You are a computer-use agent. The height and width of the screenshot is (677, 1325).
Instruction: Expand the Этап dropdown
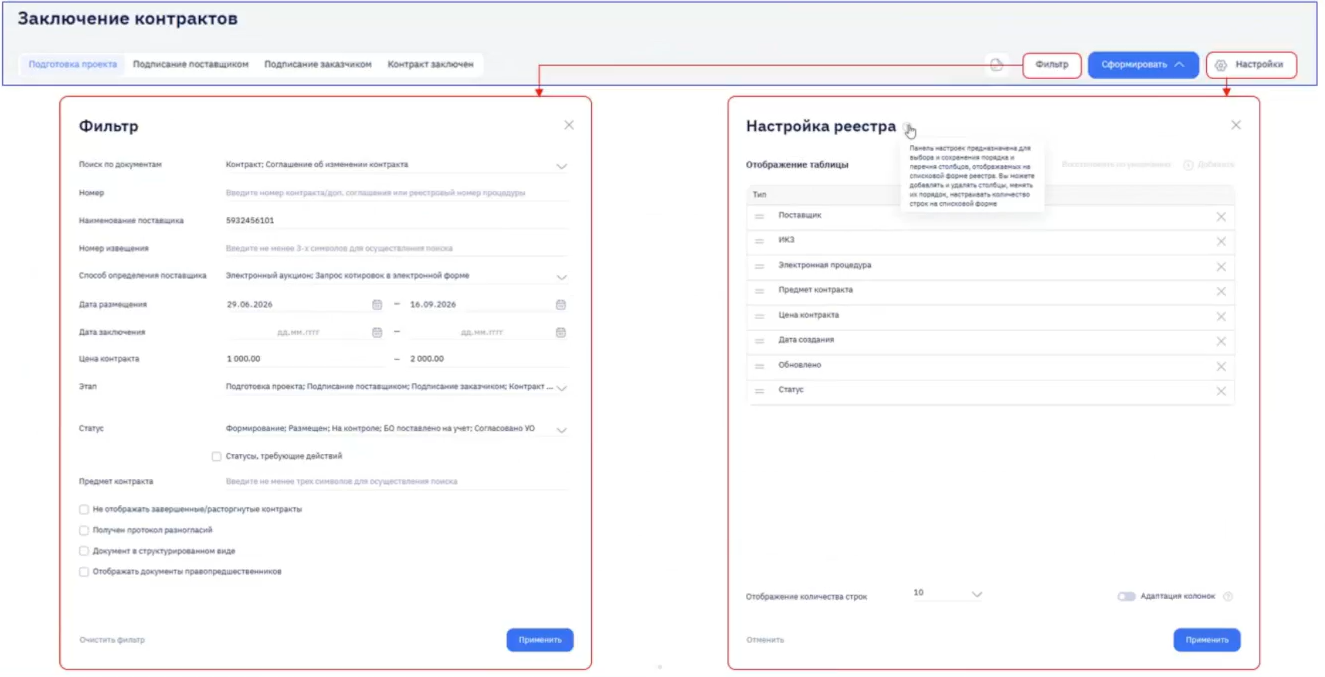561,388
